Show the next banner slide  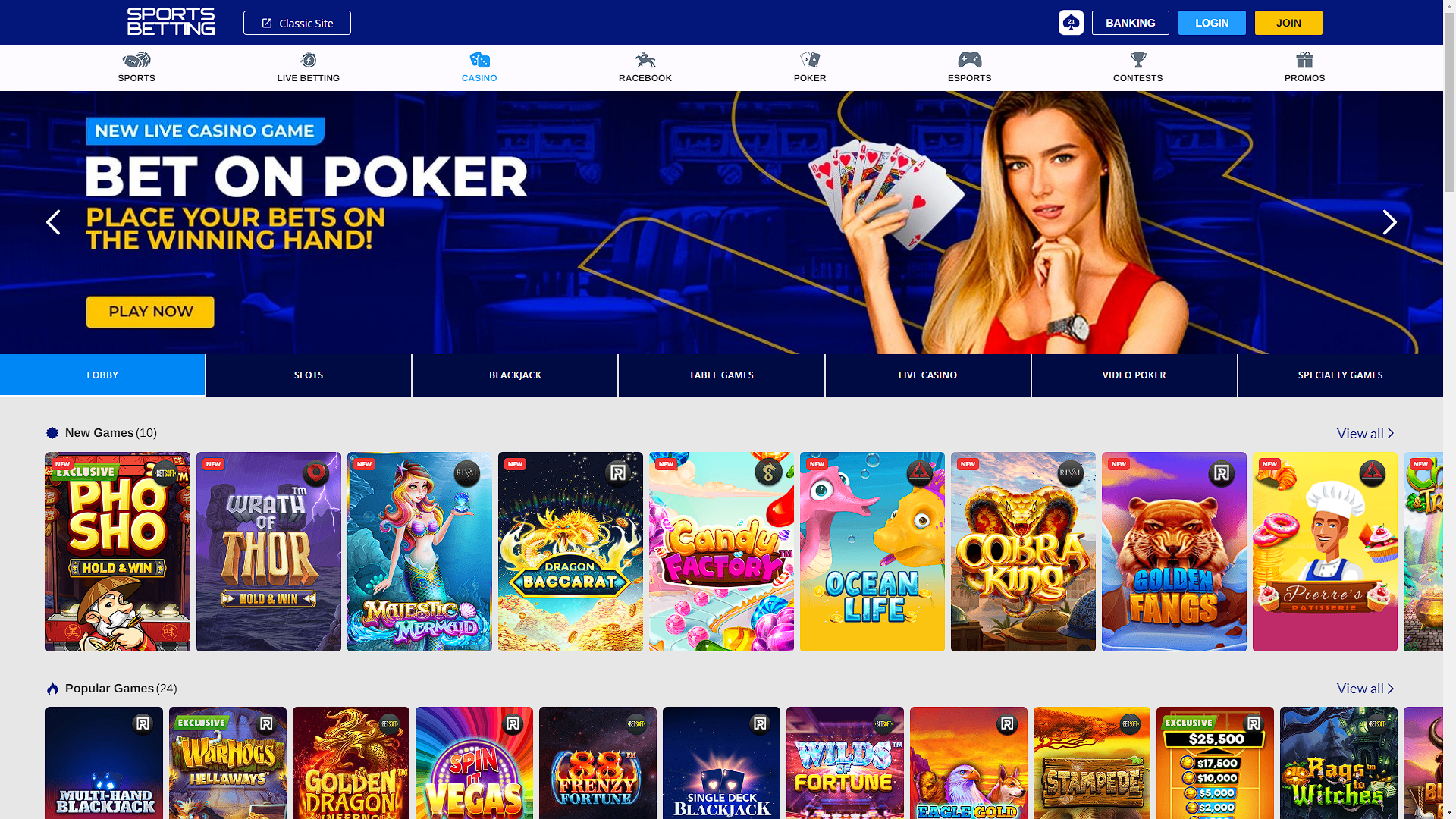(x=1389, y=222)
